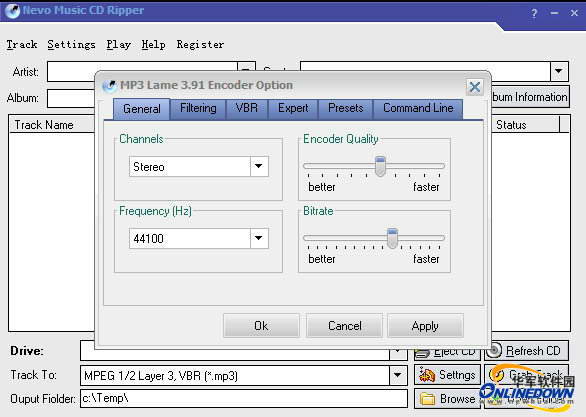Expand the top-right genre dropdown arrow

click(559, 71)
